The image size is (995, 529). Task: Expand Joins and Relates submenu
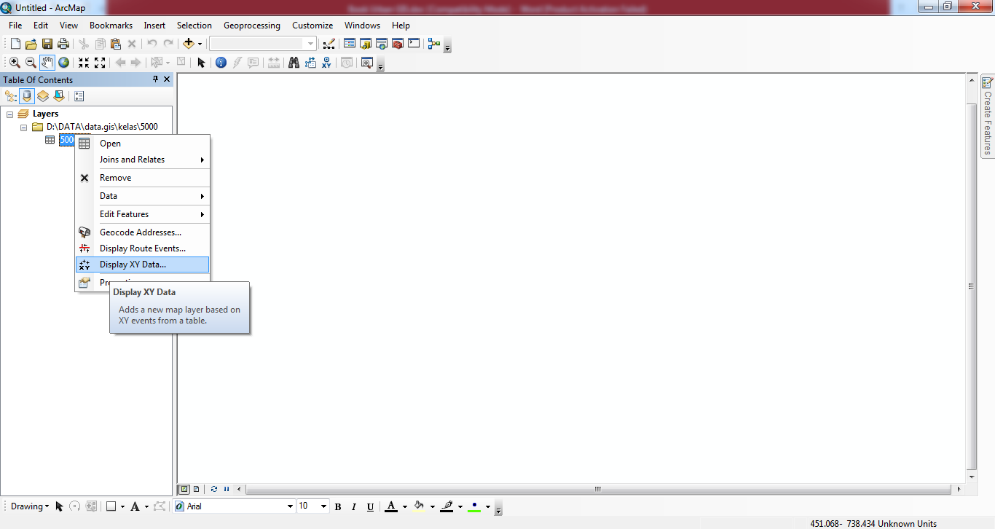pyautogui.click(x=143, y=160)
